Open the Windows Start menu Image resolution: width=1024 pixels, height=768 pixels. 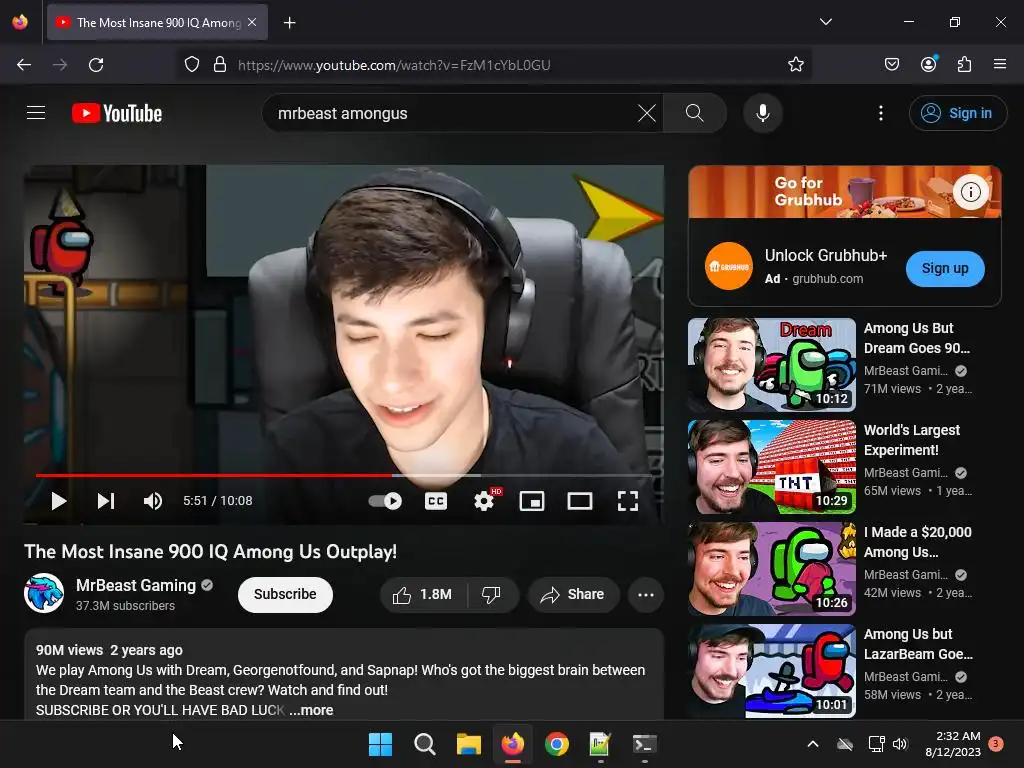pos(380,744)
